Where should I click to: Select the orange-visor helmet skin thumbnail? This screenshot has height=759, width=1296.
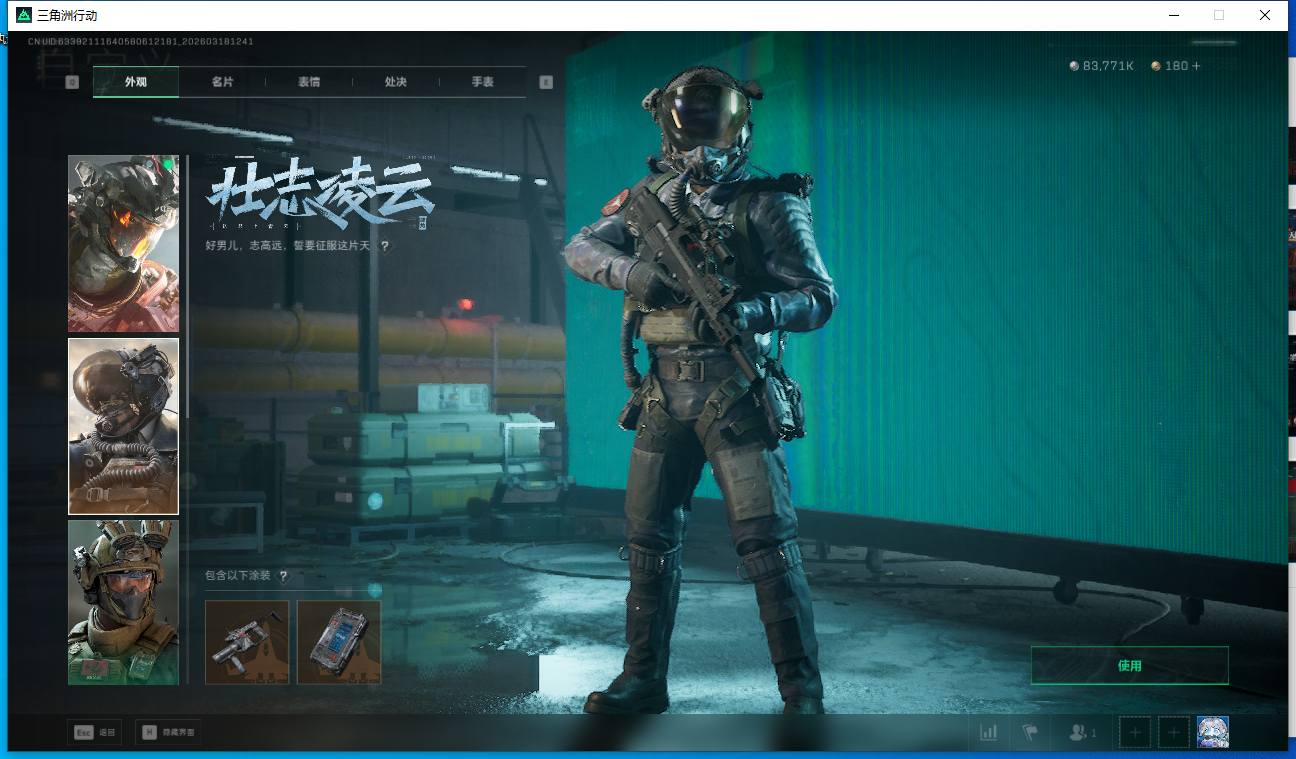pos(123,243)
